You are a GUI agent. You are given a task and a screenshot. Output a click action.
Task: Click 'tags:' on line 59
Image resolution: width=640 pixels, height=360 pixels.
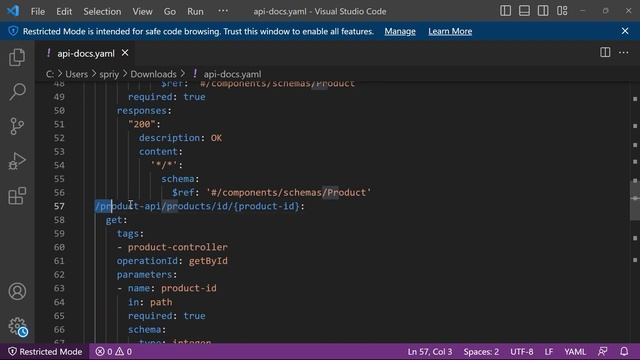[x=130, y=233]
